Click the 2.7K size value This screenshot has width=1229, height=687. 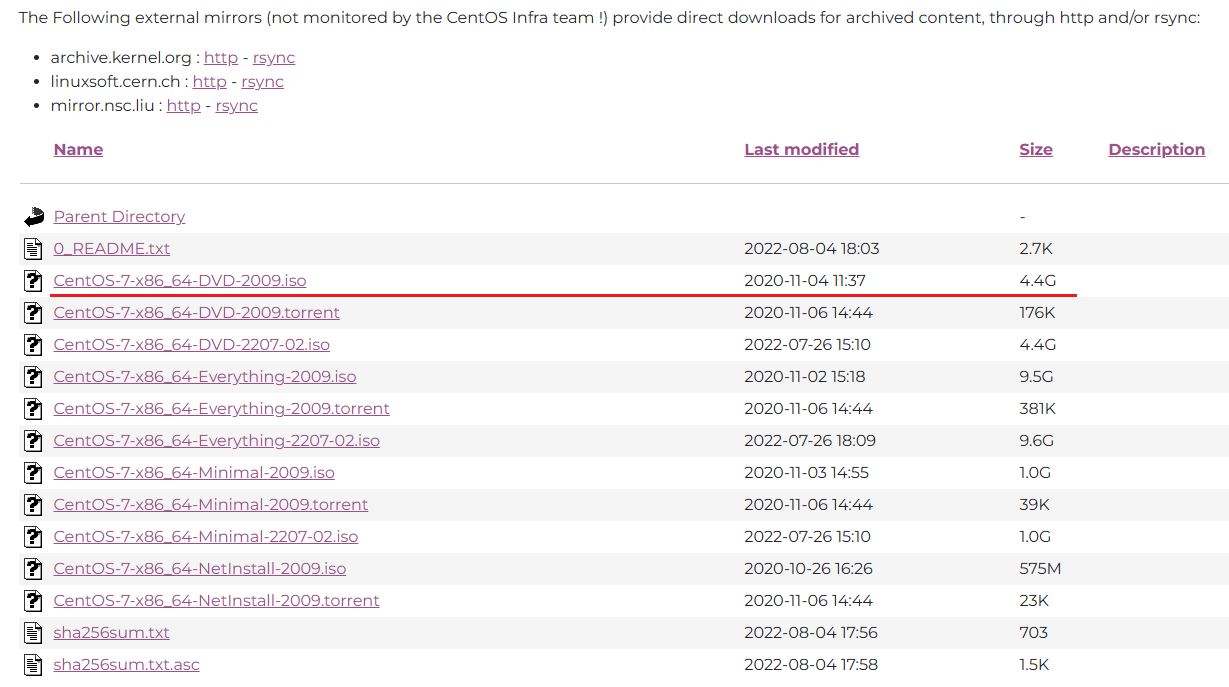(x=1036, y=248)
